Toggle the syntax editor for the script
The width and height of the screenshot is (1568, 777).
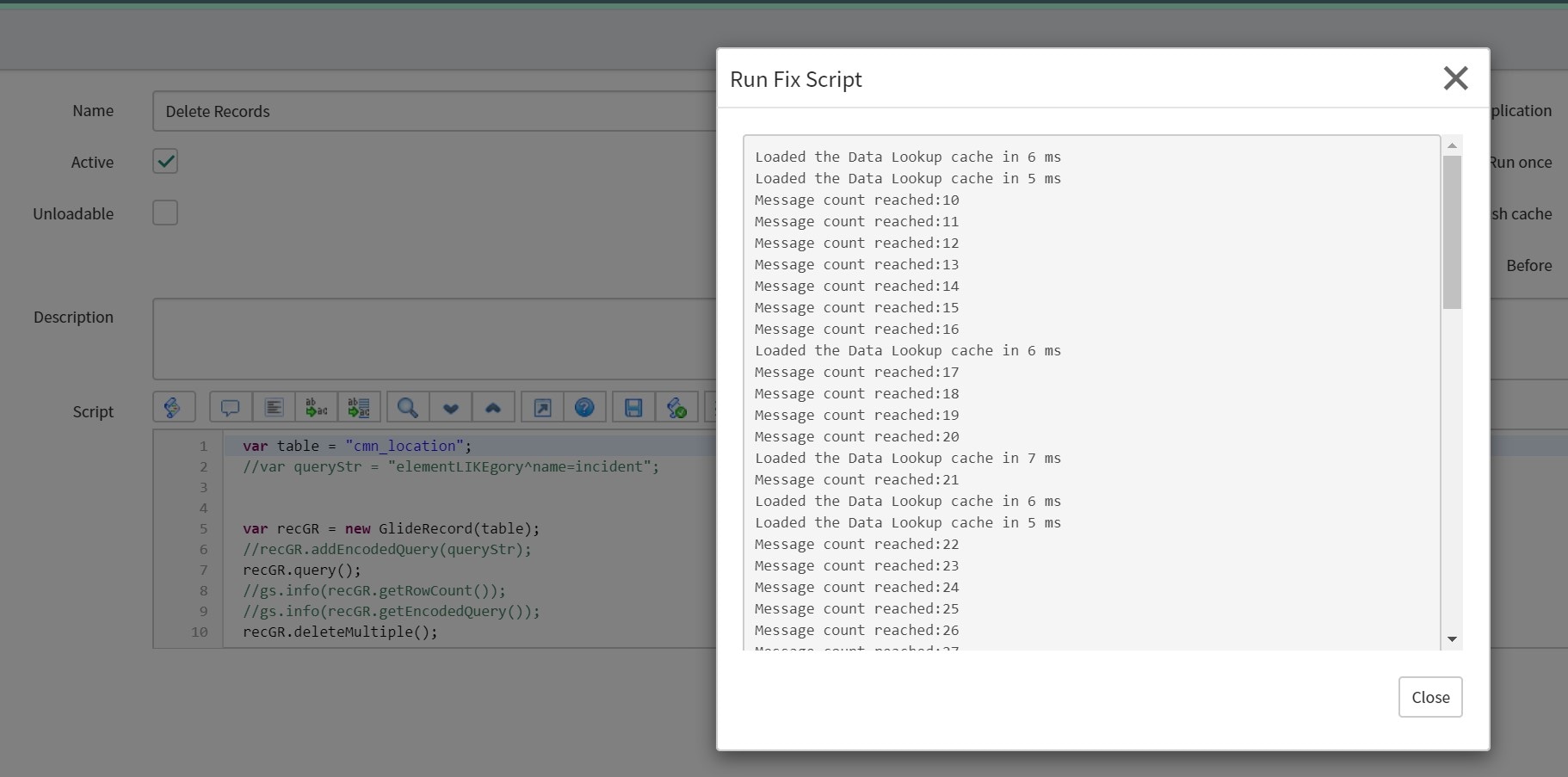tap(174, 406)
